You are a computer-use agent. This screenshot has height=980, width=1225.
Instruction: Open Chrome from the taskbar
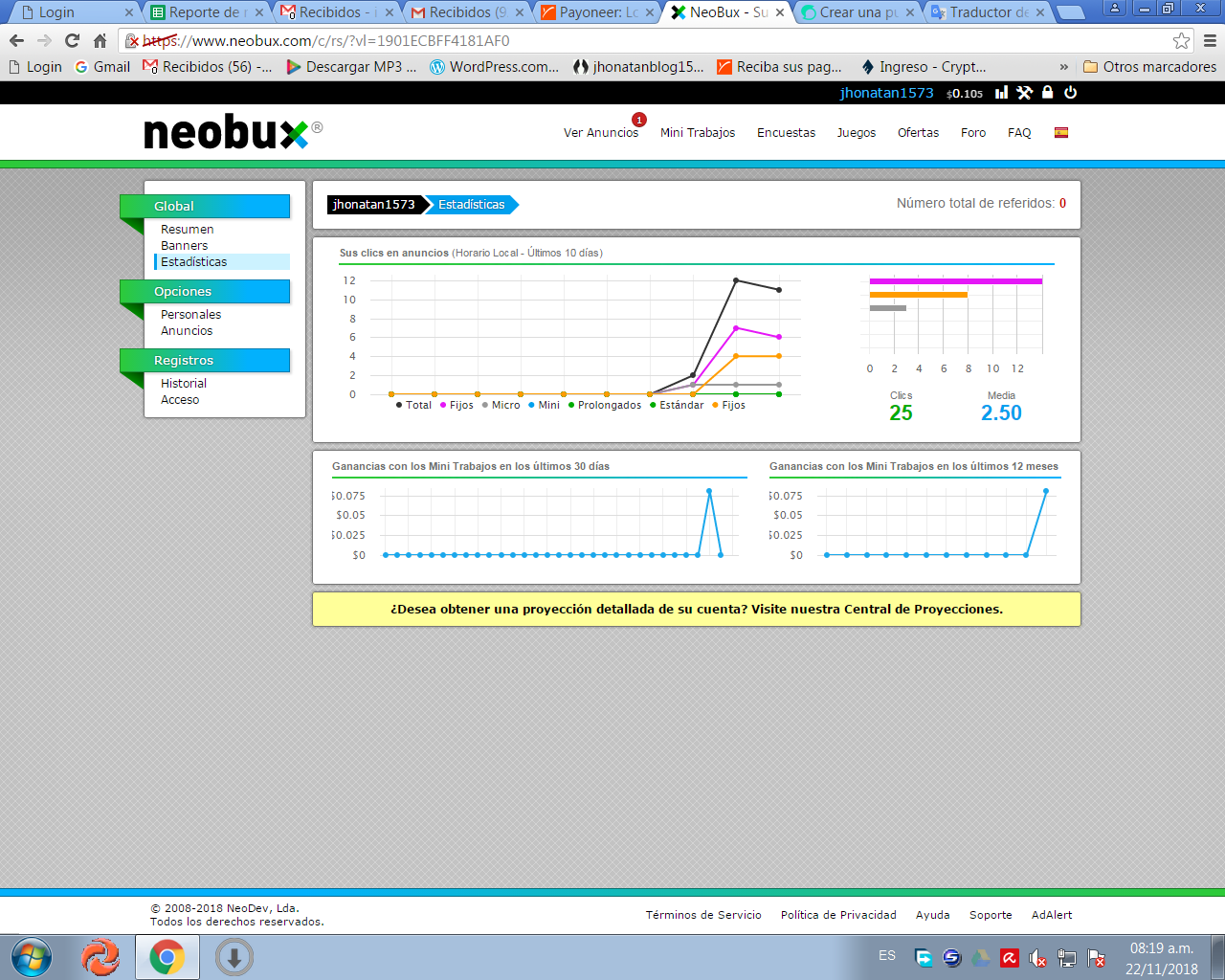(x=167, y=957)
